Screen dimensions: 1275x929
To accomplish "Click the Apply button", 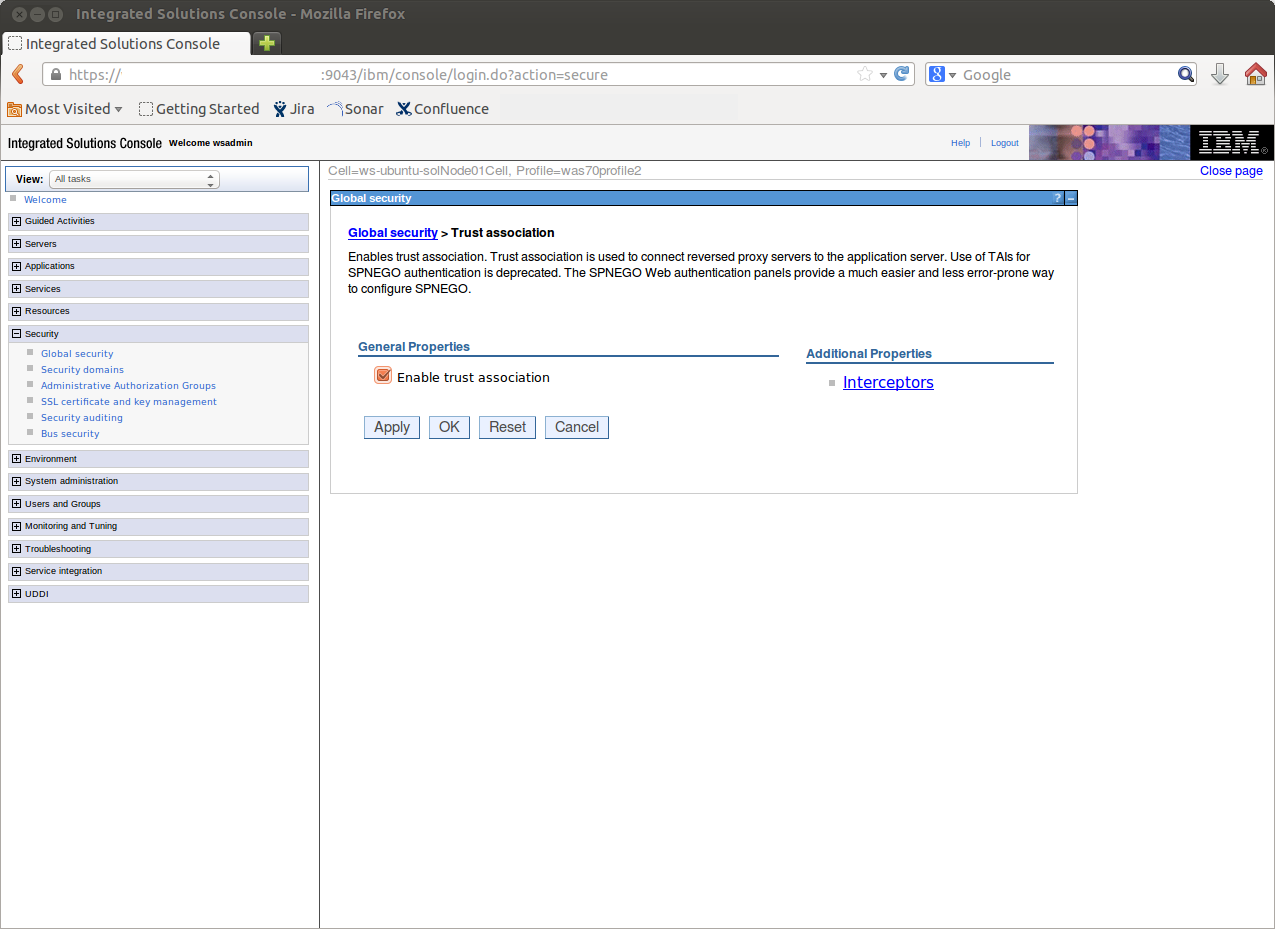I will [391, 427].
